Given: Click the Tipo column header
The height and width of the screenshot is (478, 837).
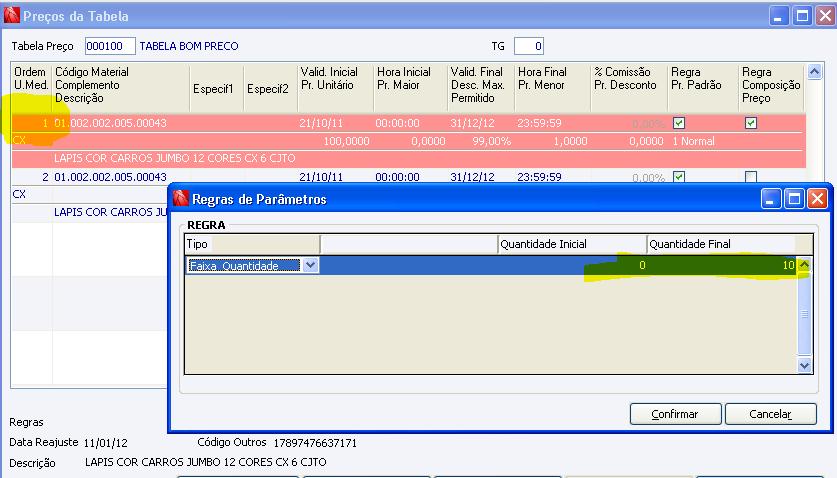Looking at the screenshot, I should tap(252, 244).
